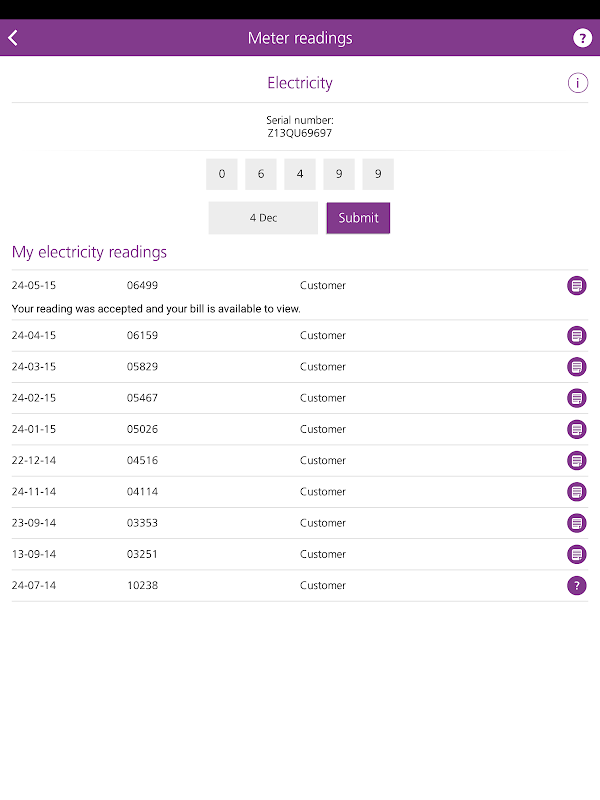Open help from the header question mark

(583, 38)
